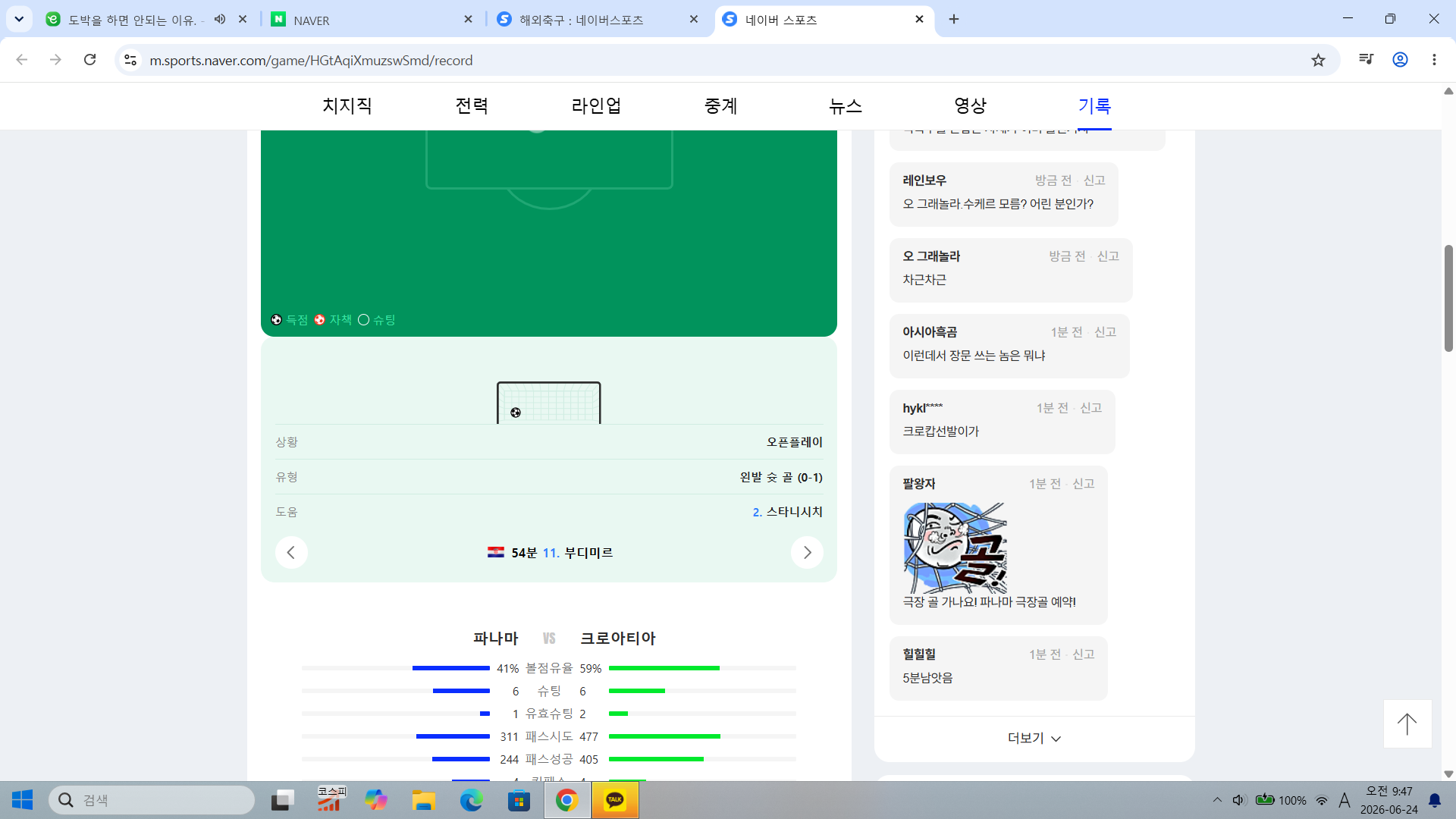
Task: Open the goal sticker image in 팔왕자's comment
Action: pyautogui.click(x=955, y=548)
